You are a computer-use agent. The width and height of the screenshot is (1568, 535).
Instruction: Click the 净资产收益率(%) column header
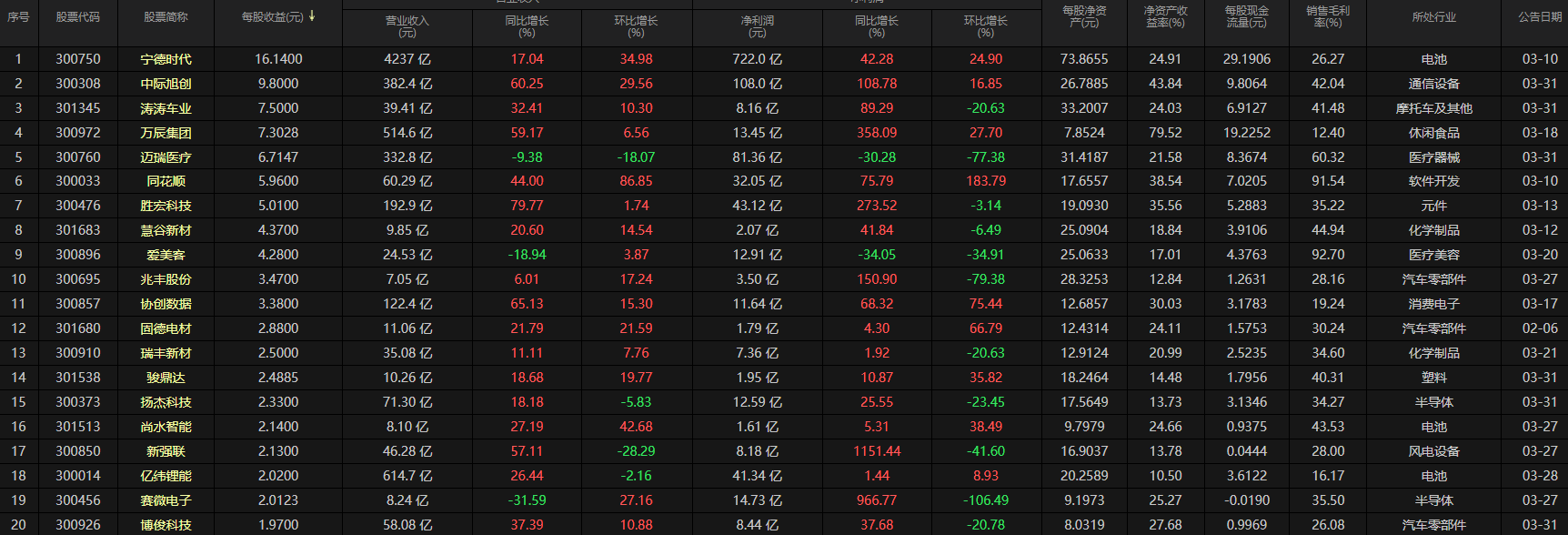pyautogui.click(x=1165, y=16)
